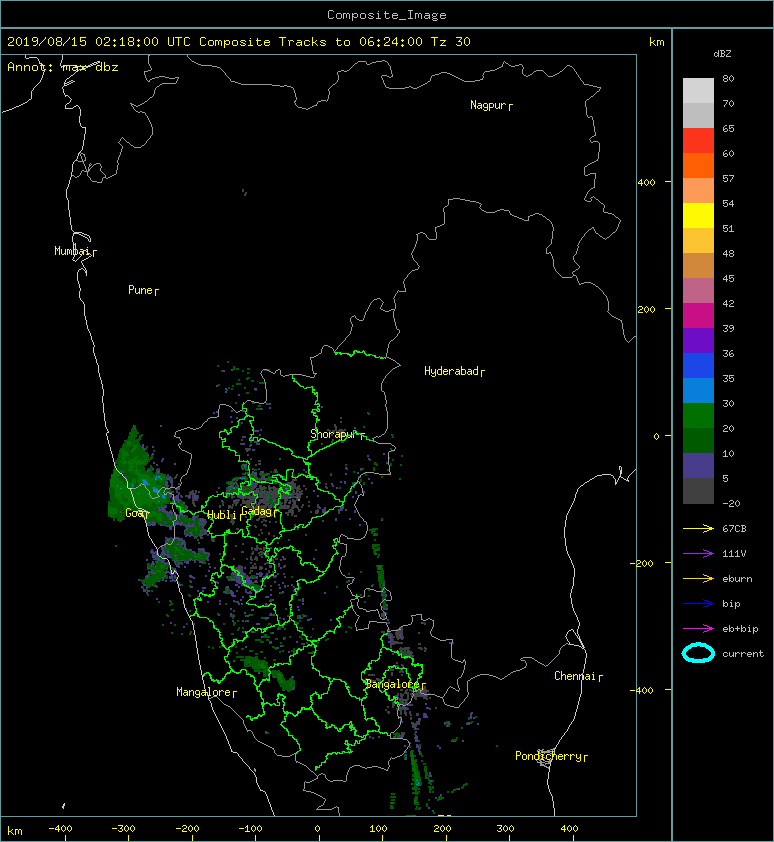Click the Shorapur city label
The image size is (774, 842).
click(334, 434)
